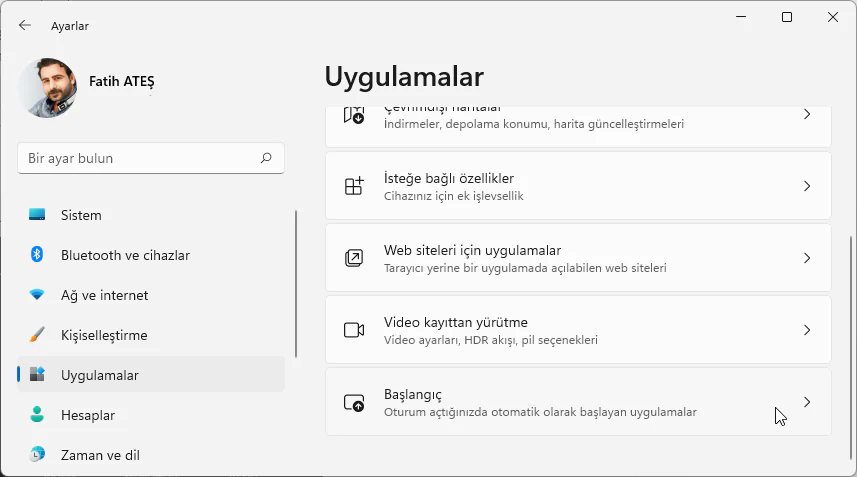Expand İsteğe bağlı özellikler chevron
The width and height of the screenshot is (857, 477).
pyautogui.click(x=807, y=186)
